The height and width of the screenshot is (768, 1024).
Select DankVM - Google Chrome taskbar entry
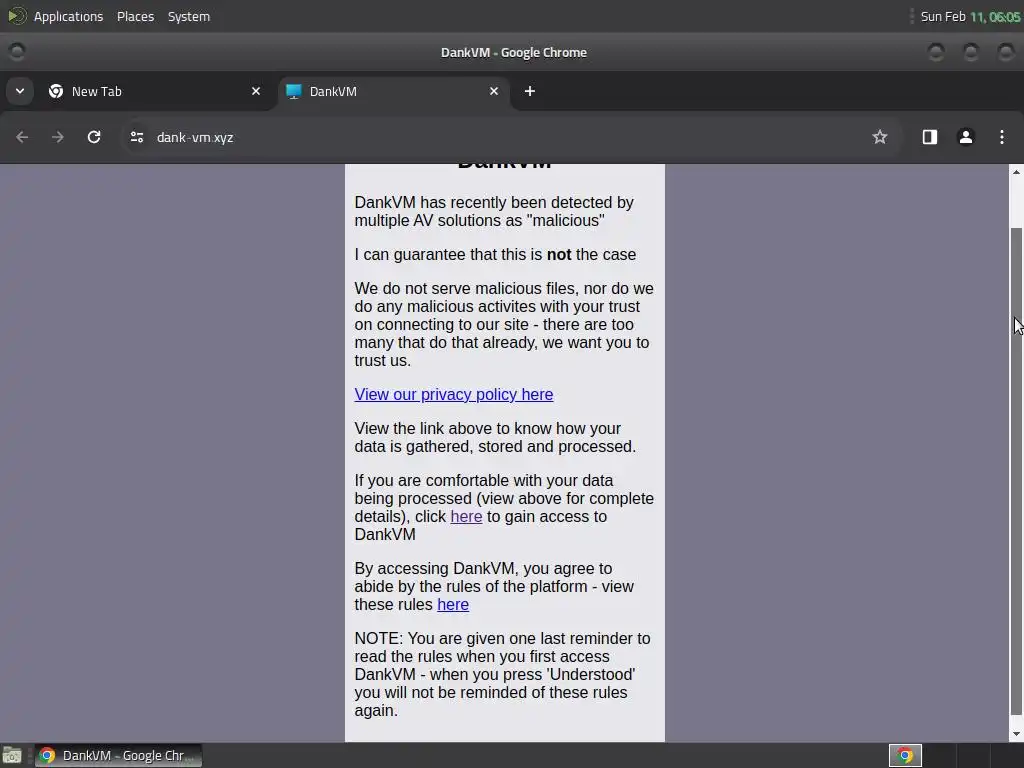pyautogui.click(x=118, y=756)
